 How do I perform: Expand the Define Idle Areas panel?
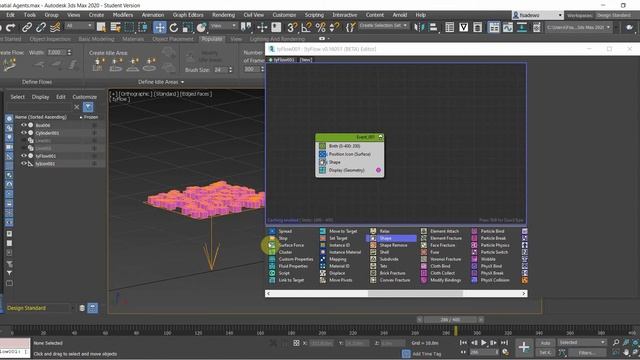coord(161,82)
